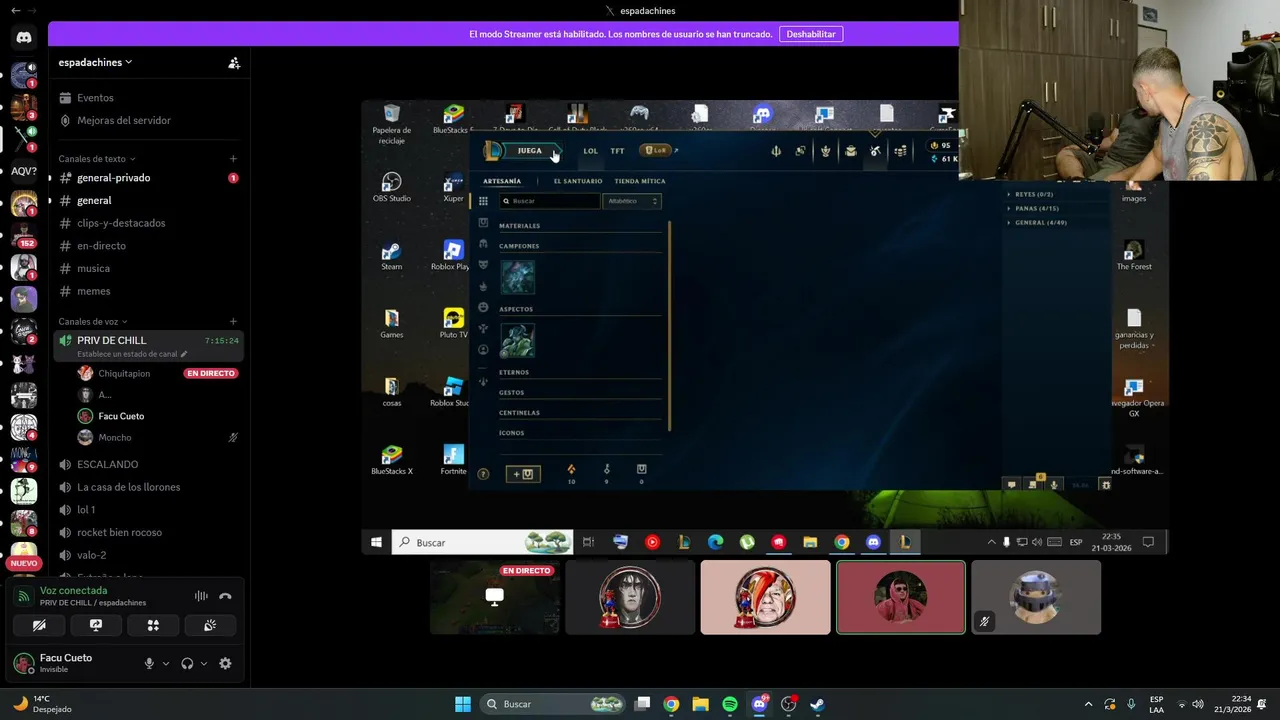Click the EN DIRECTO stream preview tile

[495, 597]
